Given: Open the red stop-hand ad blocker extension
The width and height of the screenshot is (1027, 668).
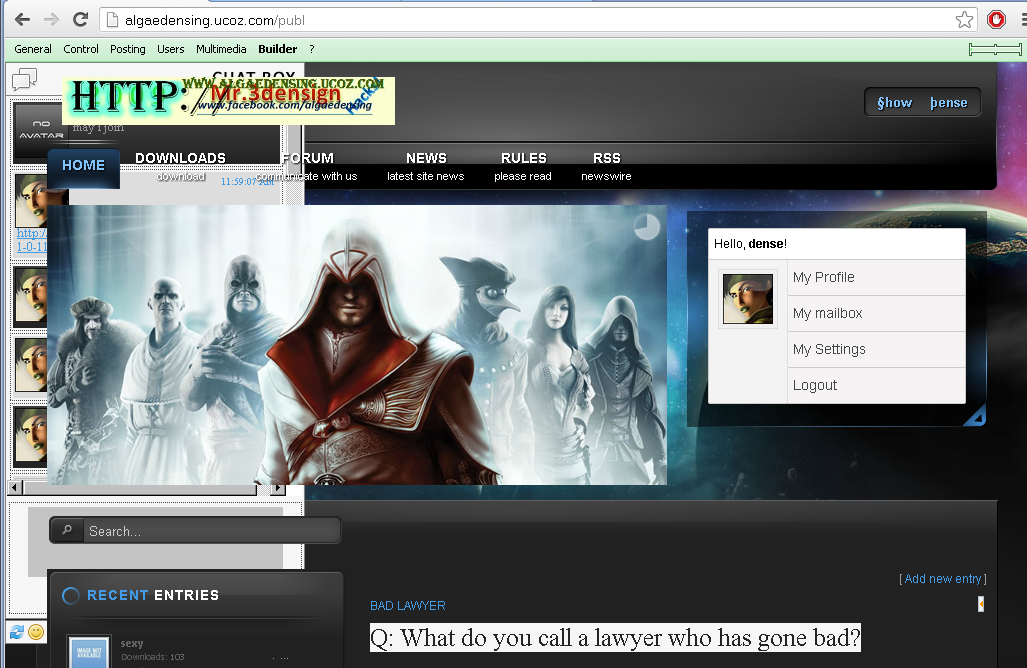Looking at the screenshot, I should point(996,20).
